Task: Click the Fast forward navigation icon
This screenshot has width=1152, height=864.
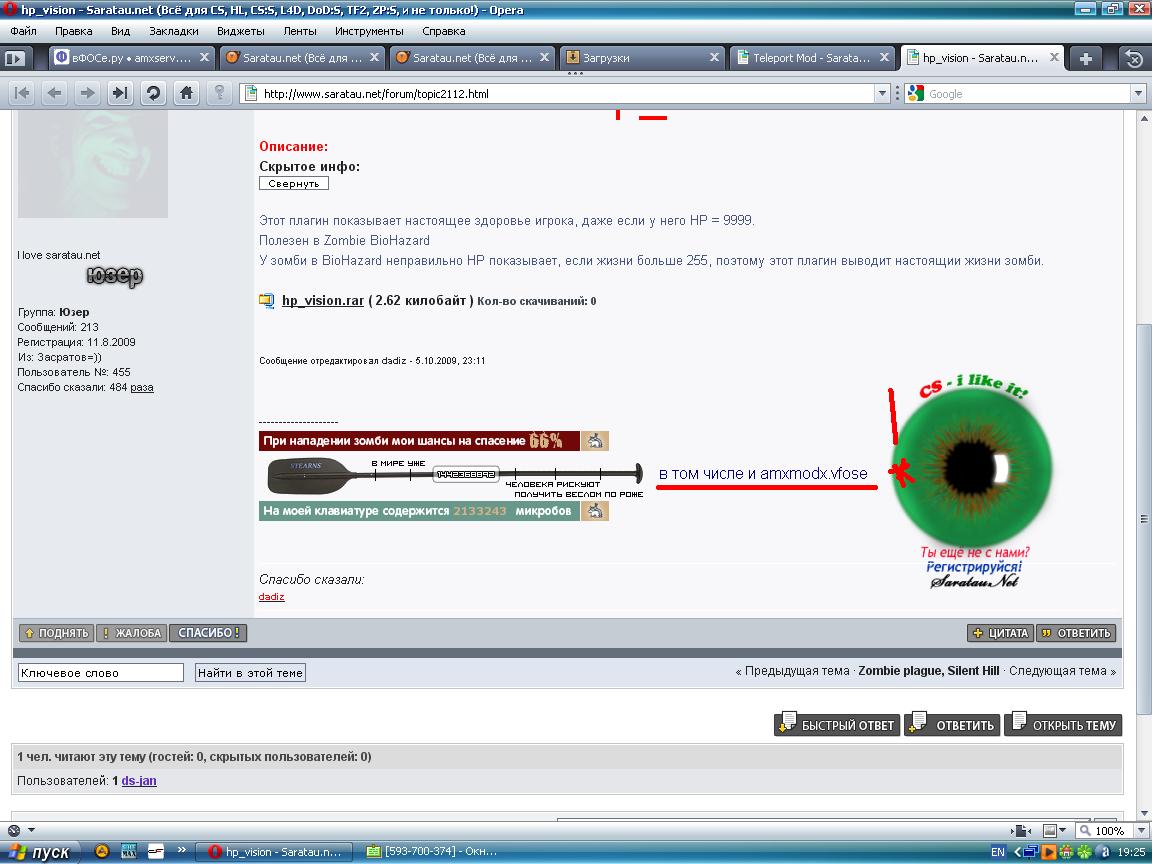Action: 120,93
